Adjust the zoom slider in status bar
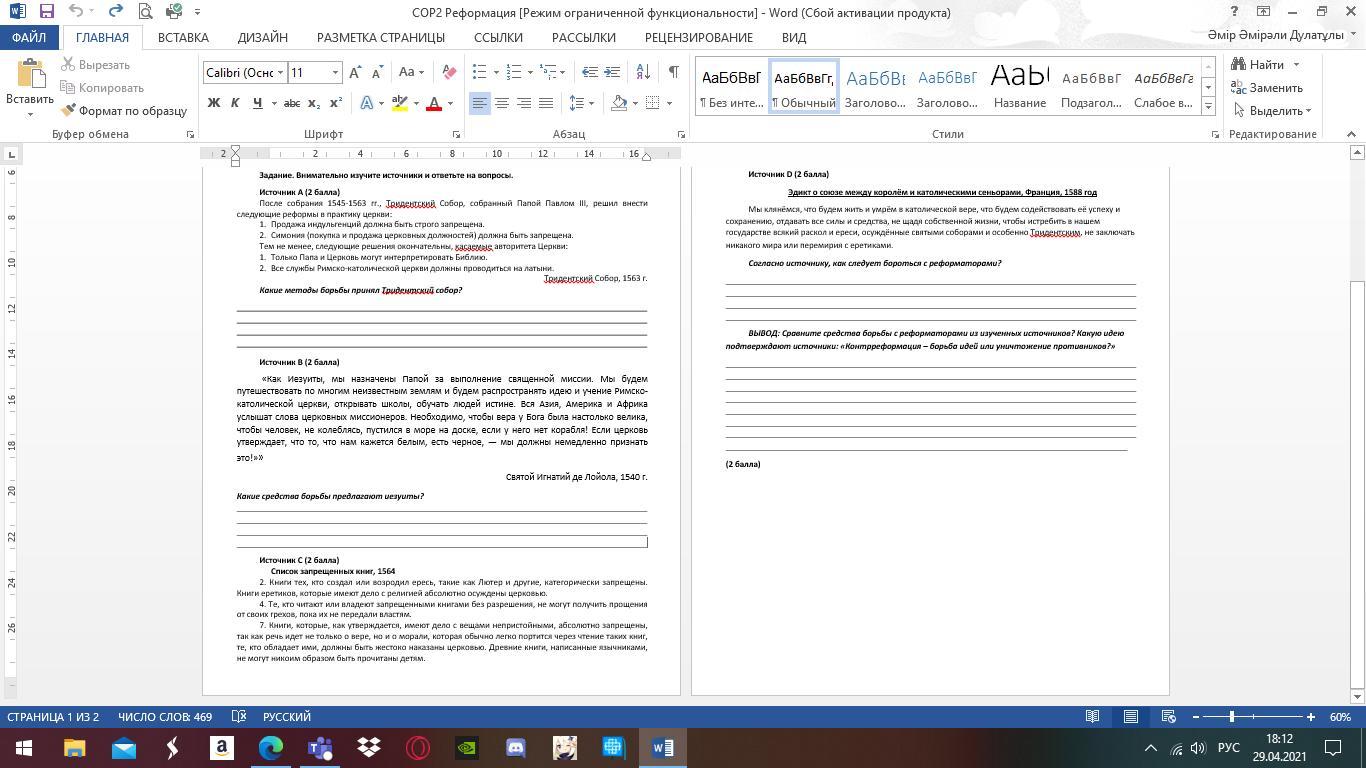This screenshot has height=768, width=1366. (x=1232, y=717)
